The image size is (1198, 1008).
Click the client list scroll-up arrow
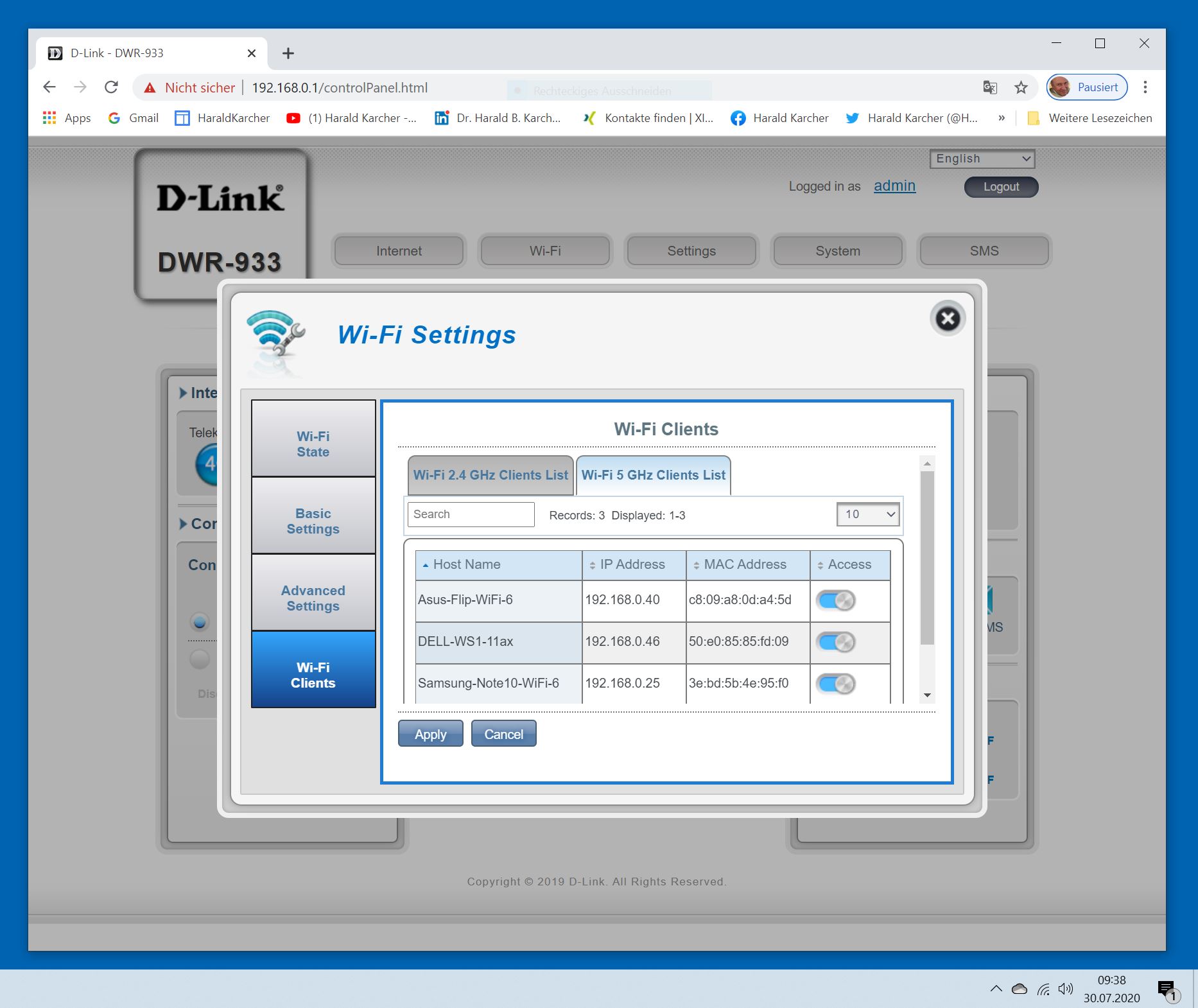[x=927, y=463]
